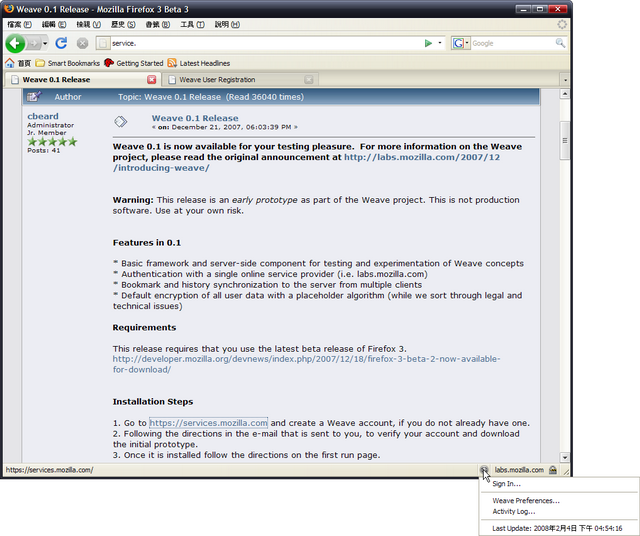Click the topic header icon beside Author
Viewport: 640px width, 536px height.
click(x=34, y=97)
